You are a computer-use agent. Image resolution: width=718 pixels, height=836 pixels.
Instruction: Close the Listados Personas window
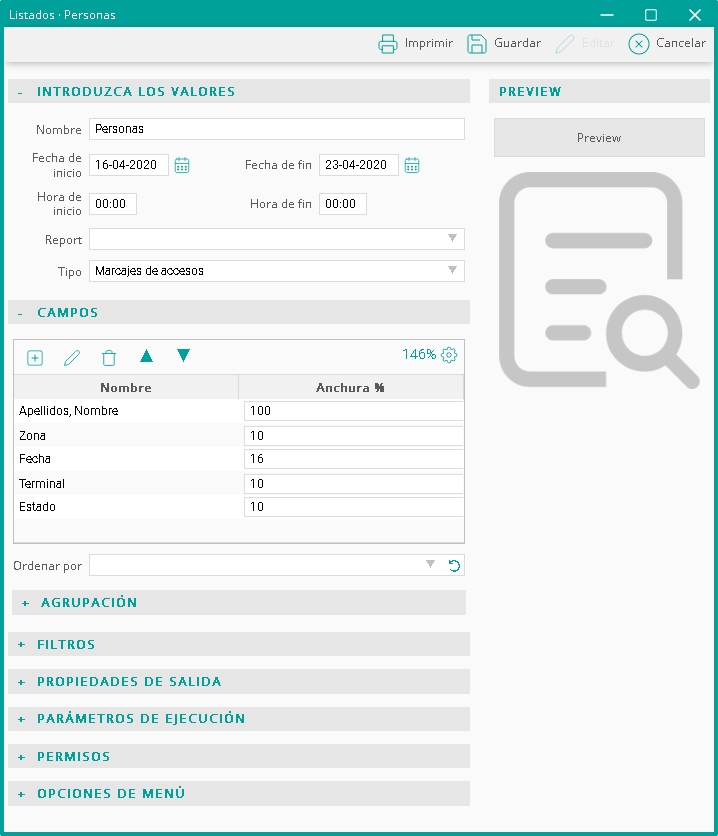click(695, 14)
